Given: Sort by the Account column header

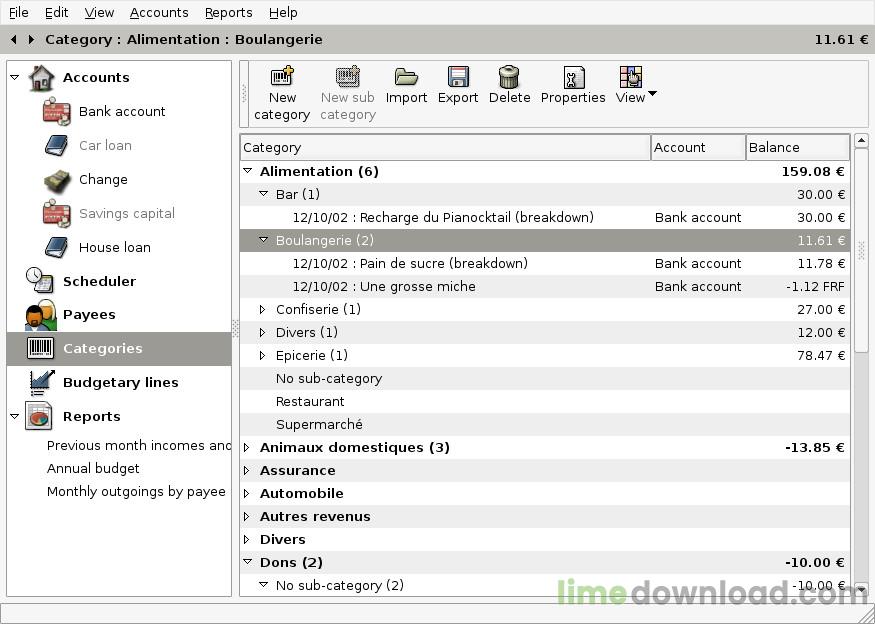Looking at the screenshot, I should 698,147.
